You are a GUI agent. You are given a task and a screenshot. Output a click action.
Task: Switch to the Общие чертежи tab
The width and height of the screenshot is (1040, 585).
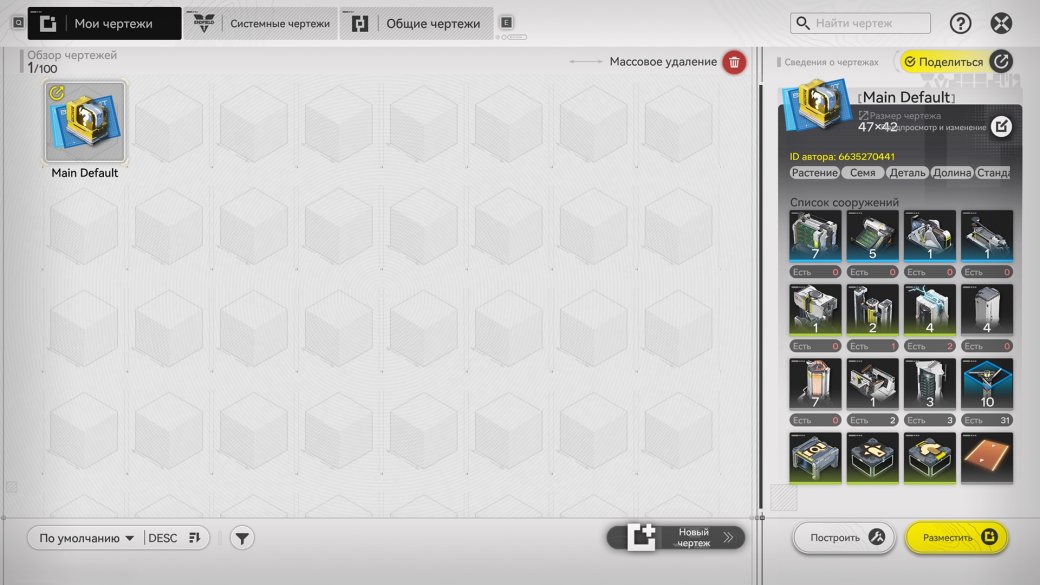(417, 23)
